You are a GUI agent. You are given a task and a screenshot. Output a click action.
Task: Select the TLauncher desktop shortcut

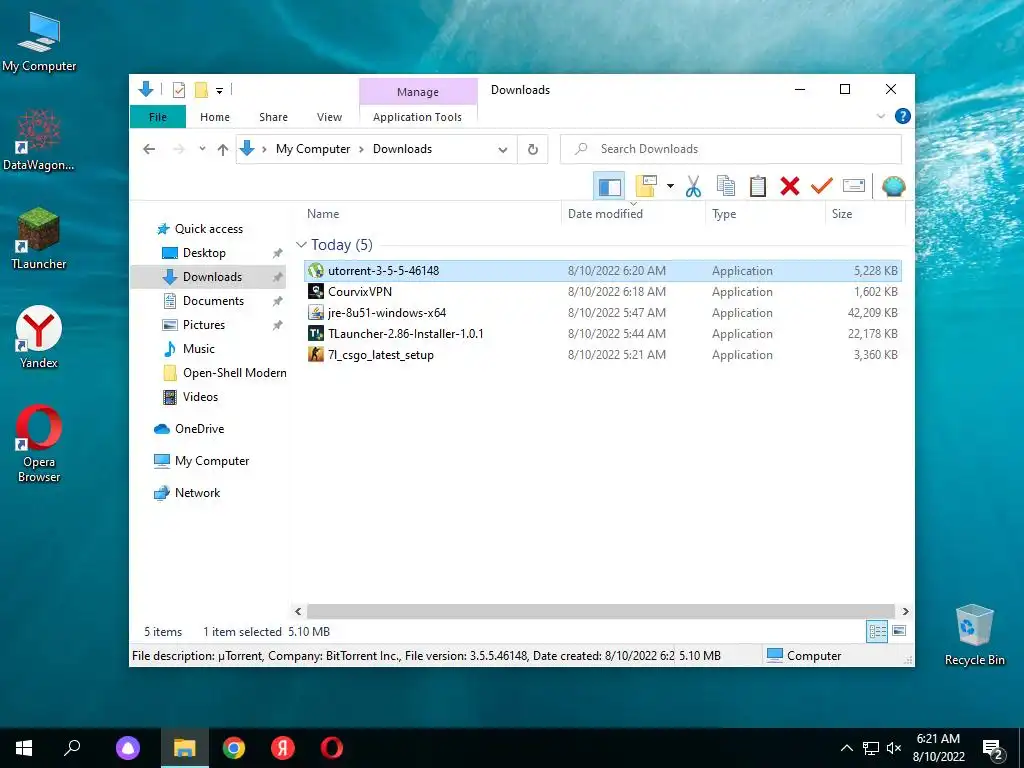tap(39, 238)
